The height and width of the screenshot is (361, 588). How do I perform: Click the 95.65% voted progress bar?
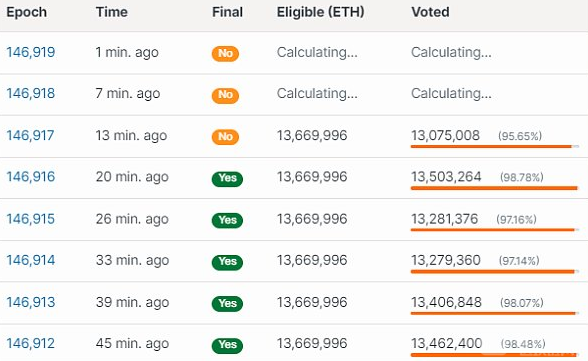tap(495, 147)
